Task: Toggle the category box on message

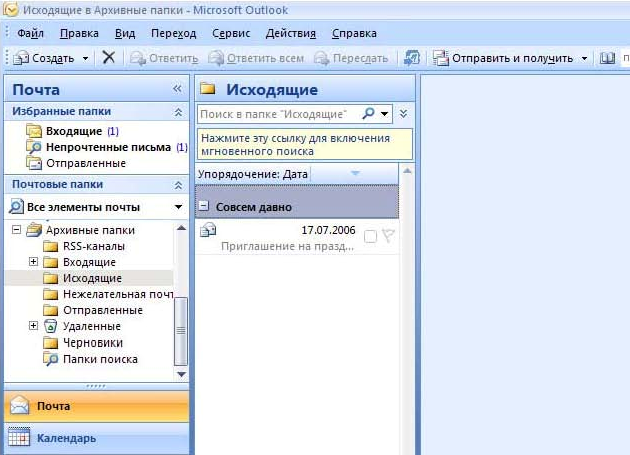Action: coord(370,237)
